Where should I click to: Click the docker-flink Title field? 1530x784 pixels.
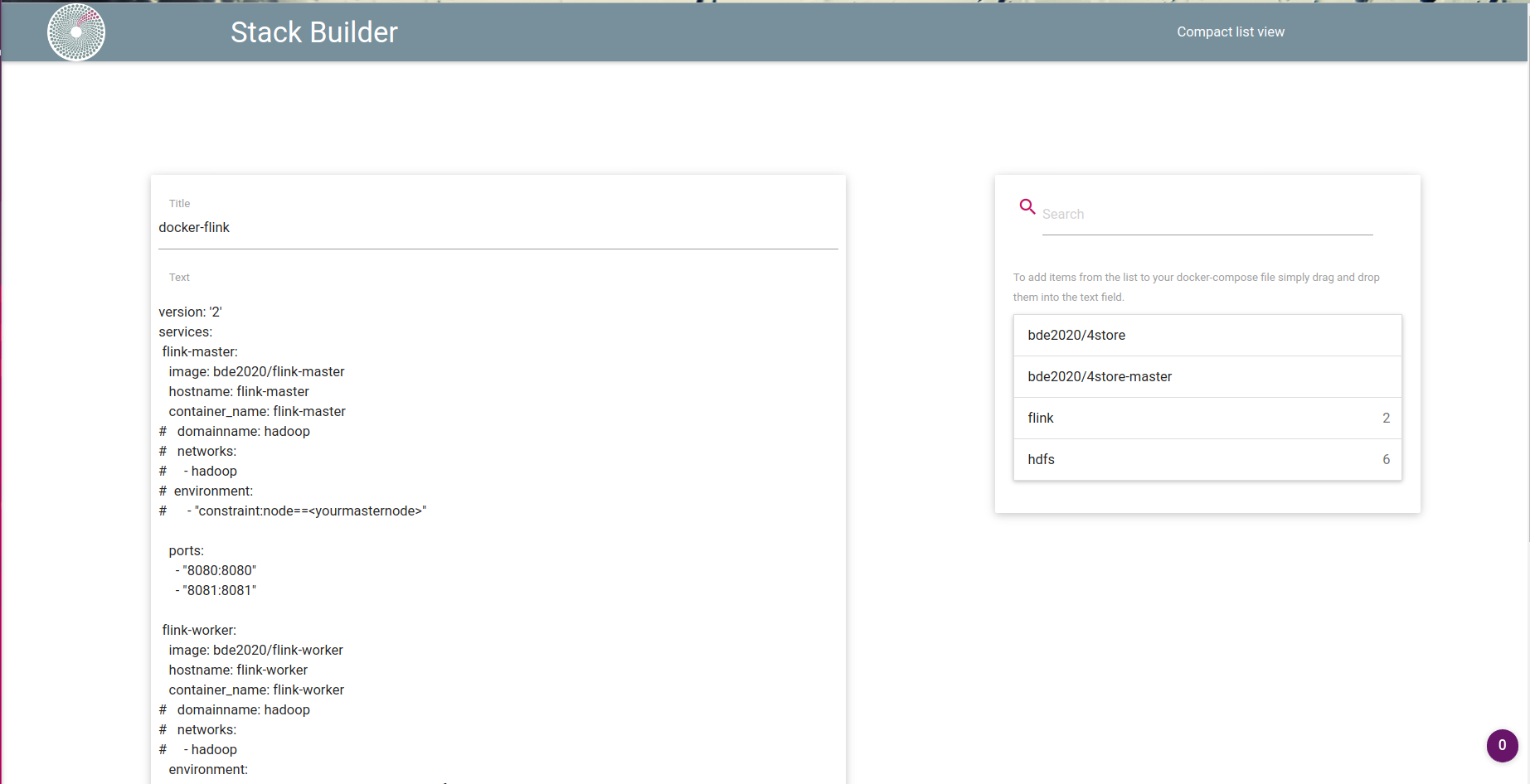tap(498, 227)
